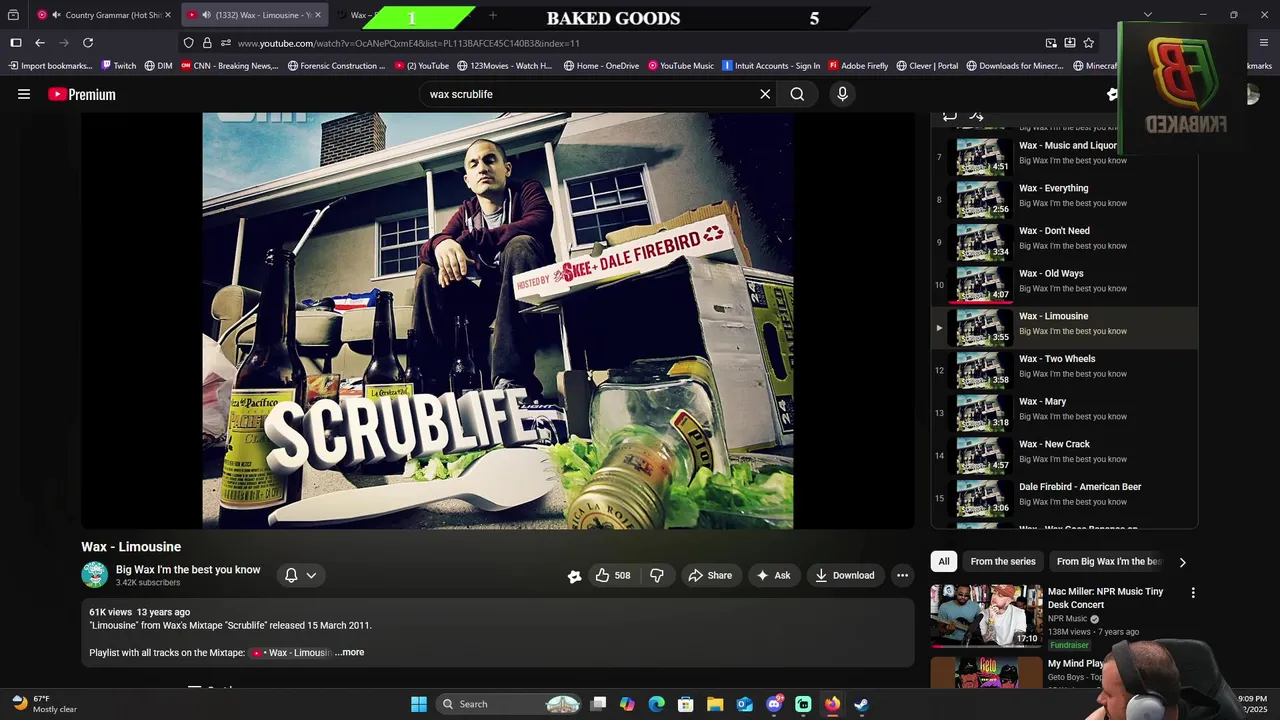Dislike the Wax - Limousine video

657,575
